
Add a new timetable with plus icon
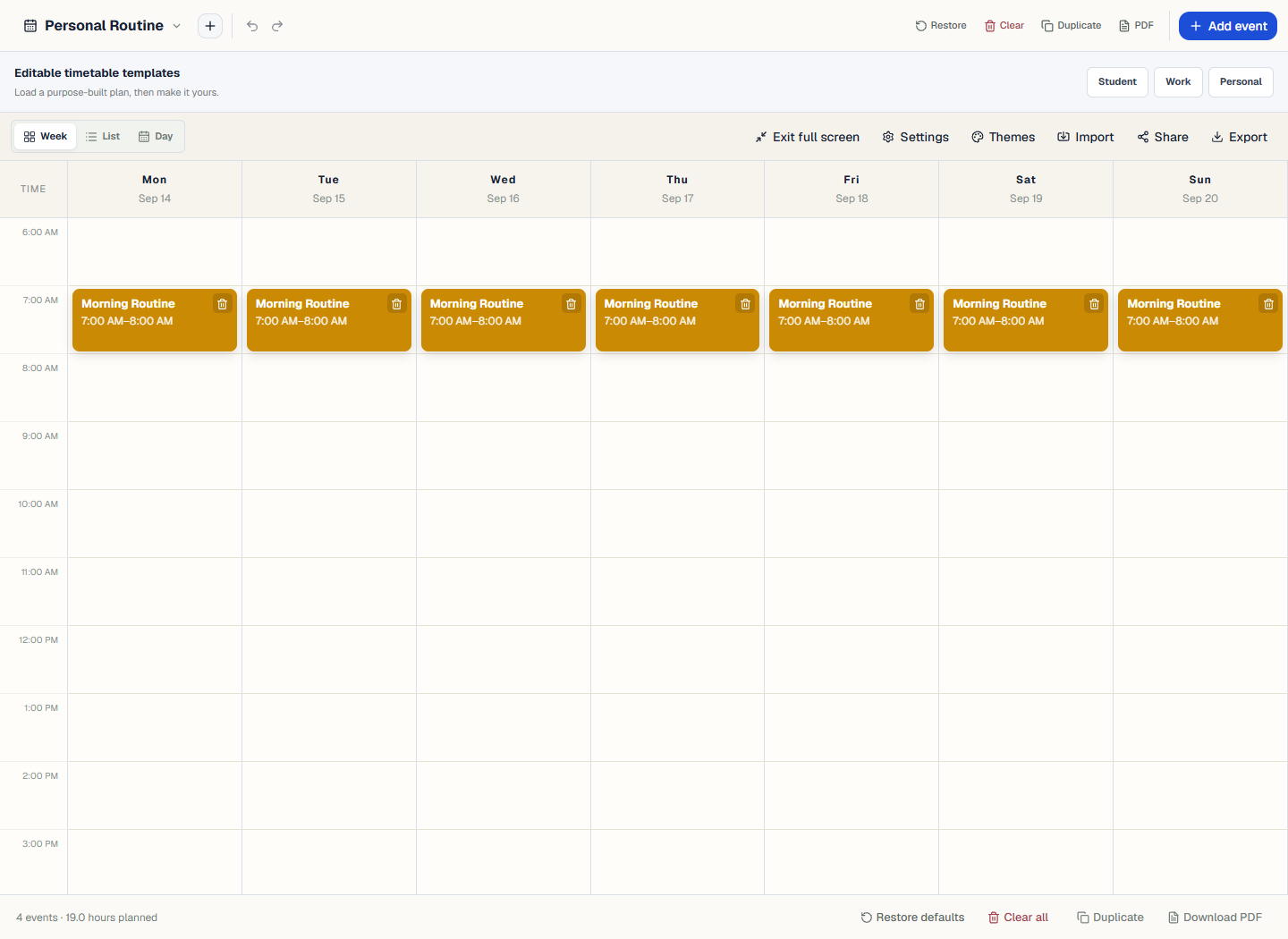point(210,26)
